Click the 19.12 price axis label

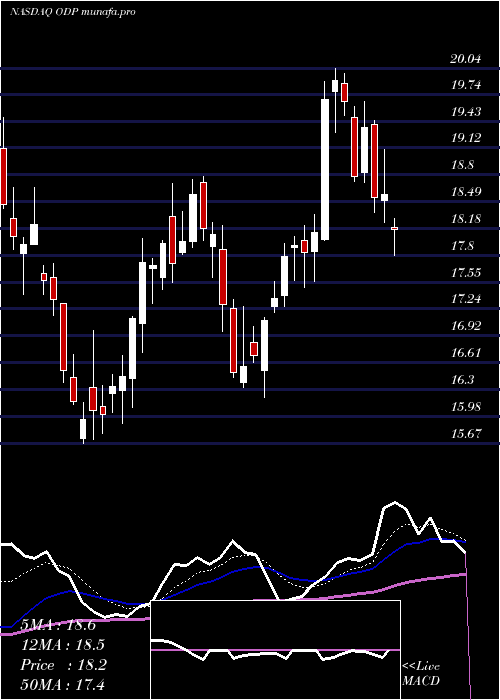(466, 138)
